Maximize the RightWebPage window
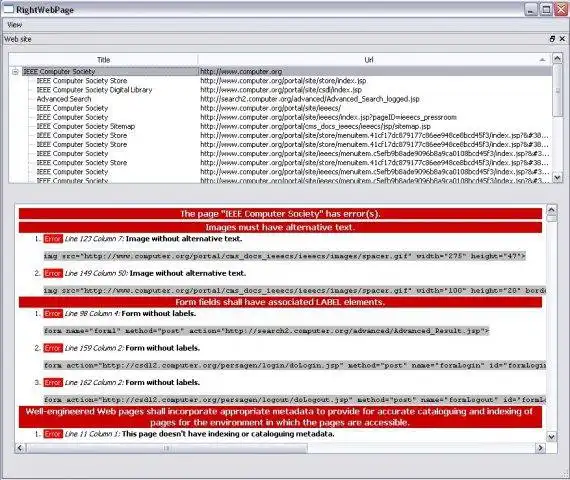 pos(546,9)
